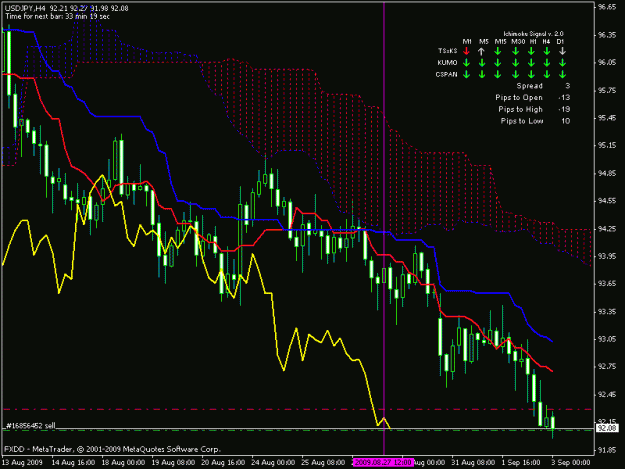Click the 'Ichimoku Signal v. 2.0' title
Screen dimensions: 625x469
click(x=533, y=34)
